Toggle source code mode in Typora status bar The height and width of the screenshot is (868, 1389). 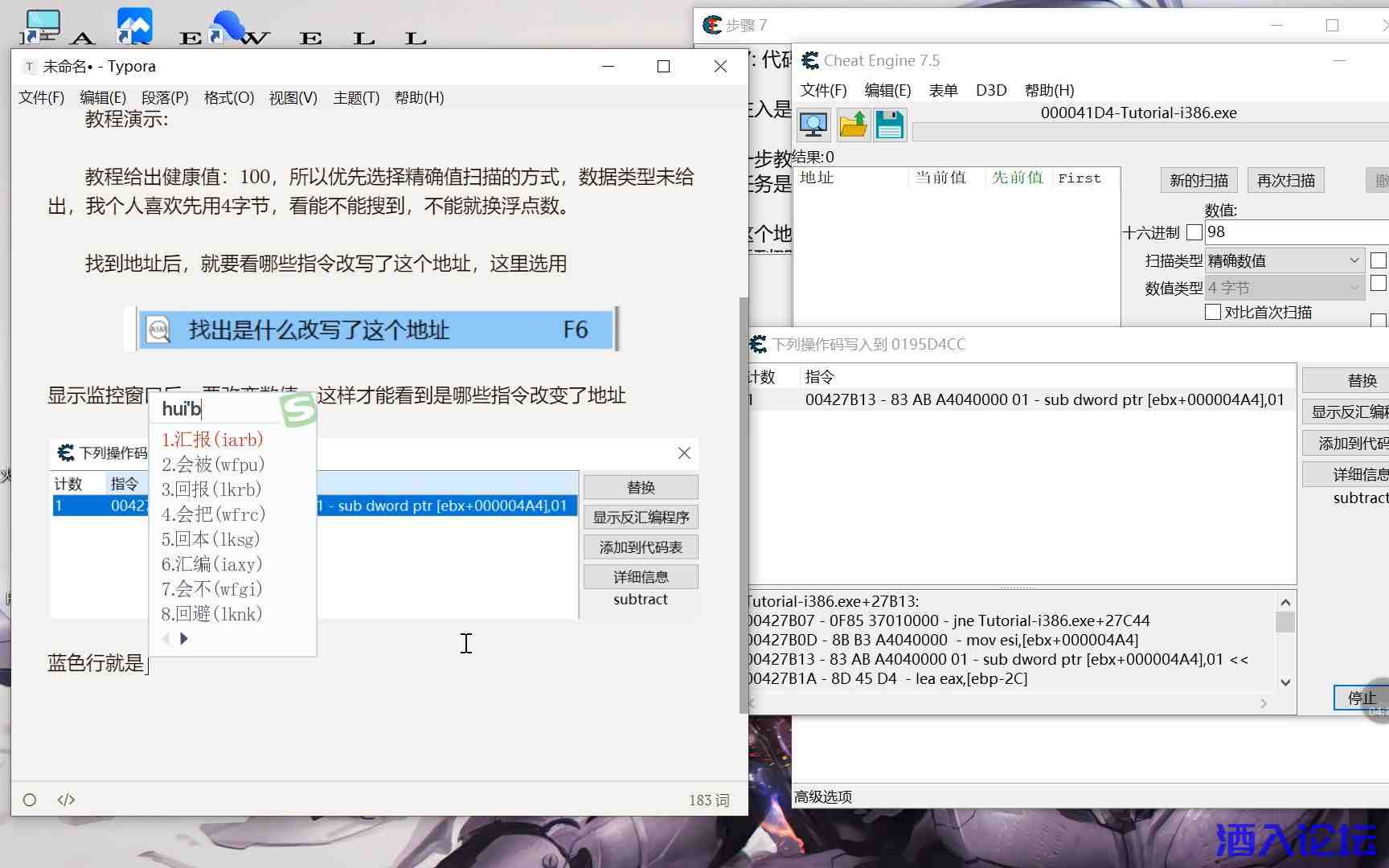pos(65,799)
